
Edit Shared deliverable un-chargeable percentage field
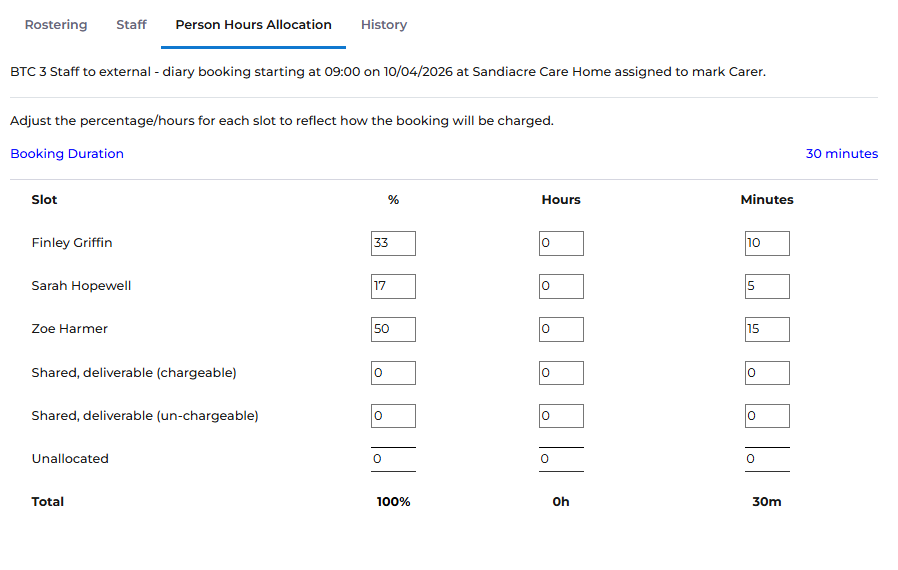393,416
